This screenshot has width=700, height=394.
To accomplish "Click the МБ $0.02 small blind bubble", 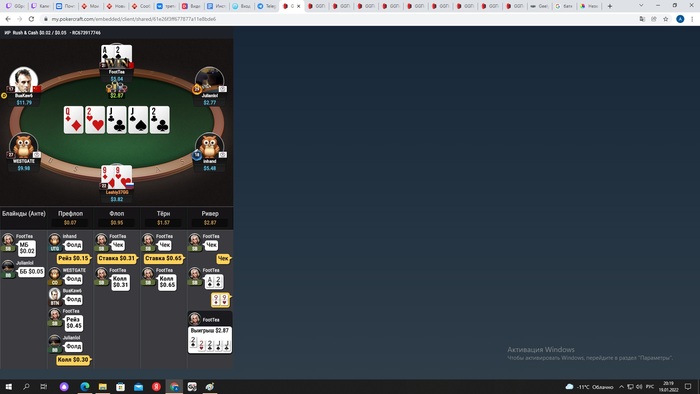I will (x=26, y=248).
